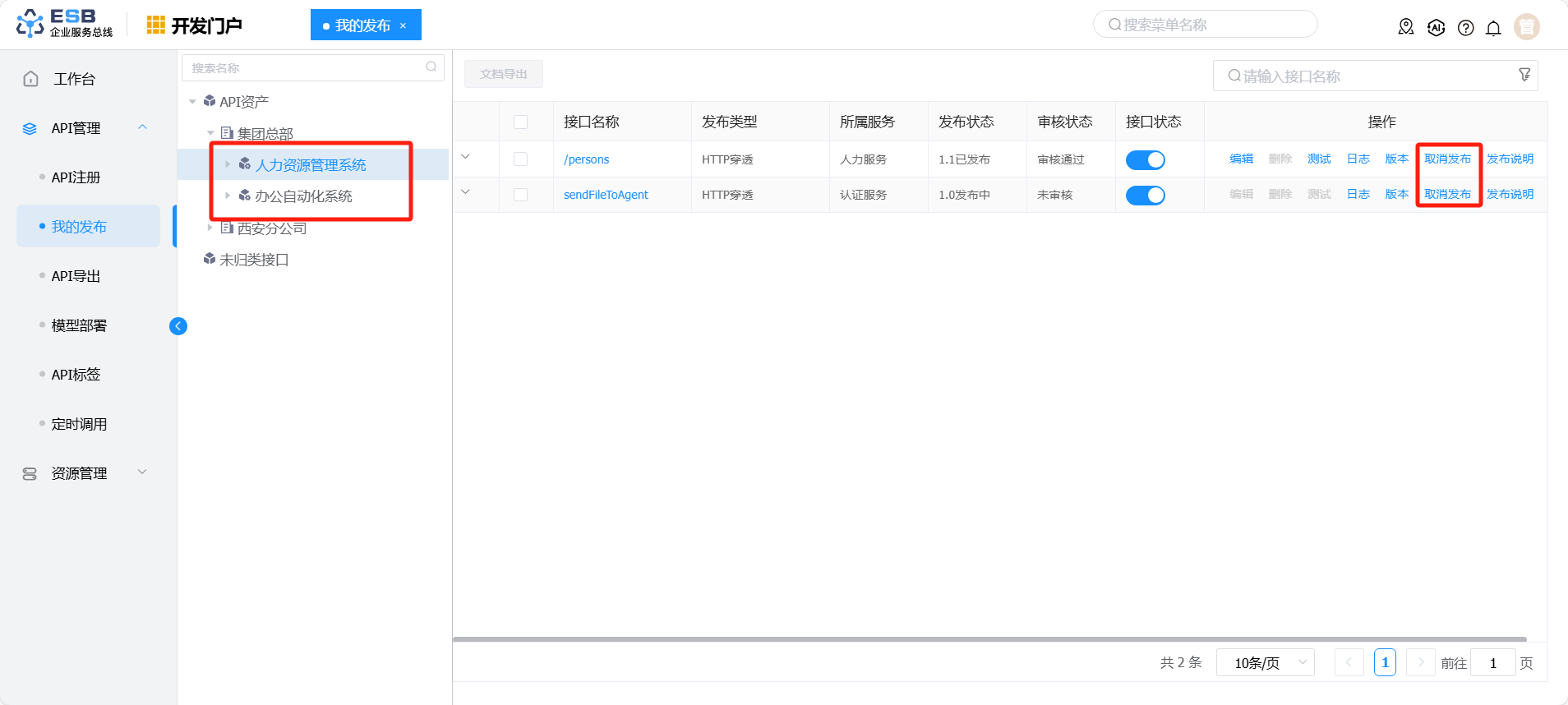Toggle interface status switch for /persons
The height and width of the screenshot is (705, 1568).
(1145, 159)
